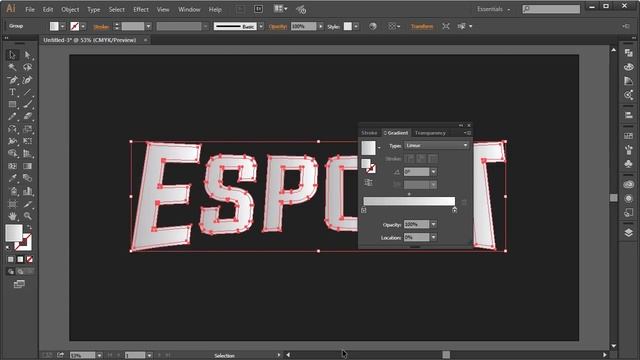Click the search field at top right

click(x=551, y=9)
